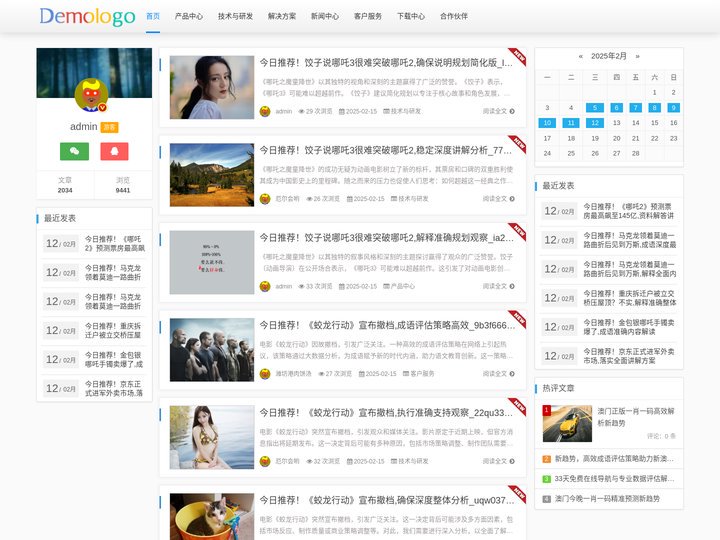The width and height of the screenshot is (720, 540).
Task: Open right sidebar post 预测票房最高飙至145亿
Action: pos(629,211)
